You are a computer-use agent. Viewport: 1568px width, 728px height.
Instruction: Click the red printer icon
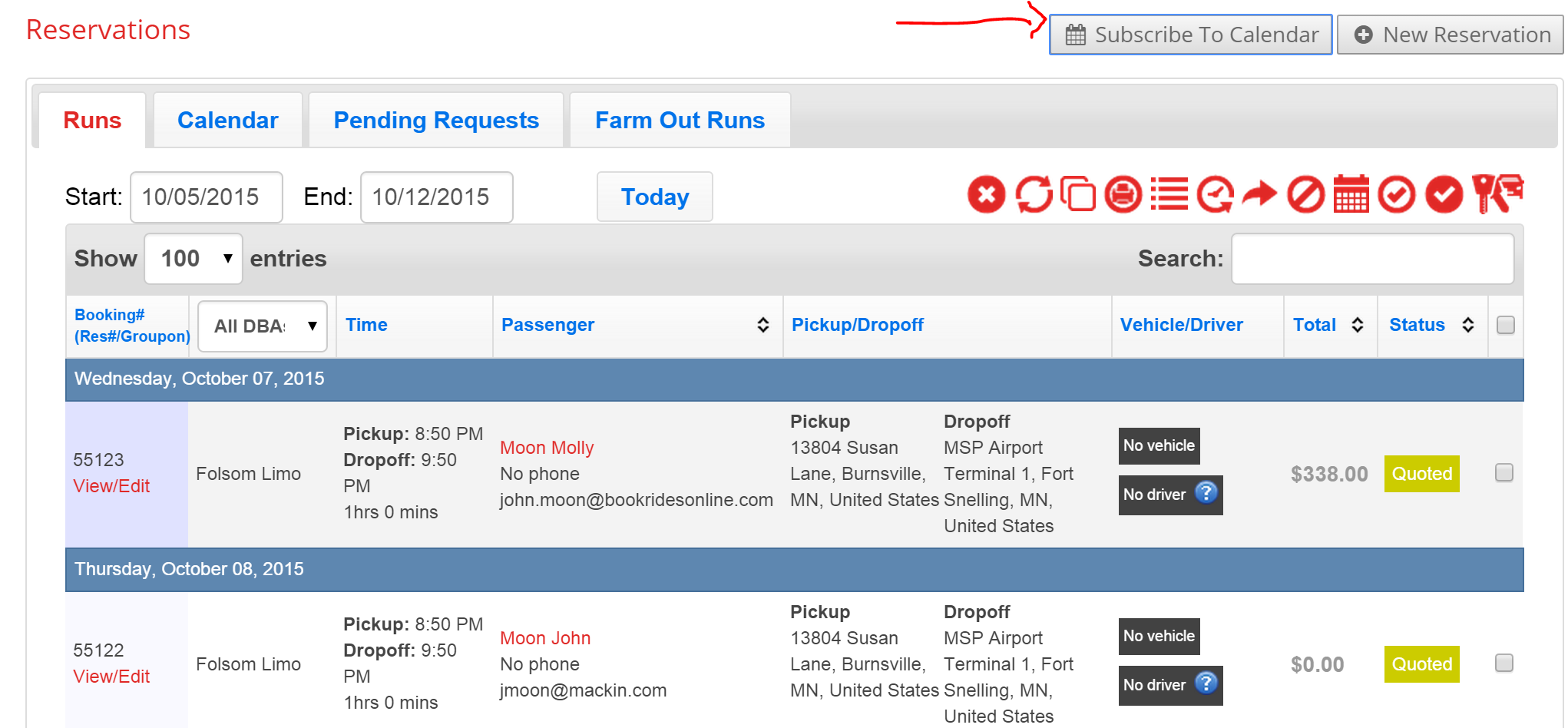pos(1123,194)
